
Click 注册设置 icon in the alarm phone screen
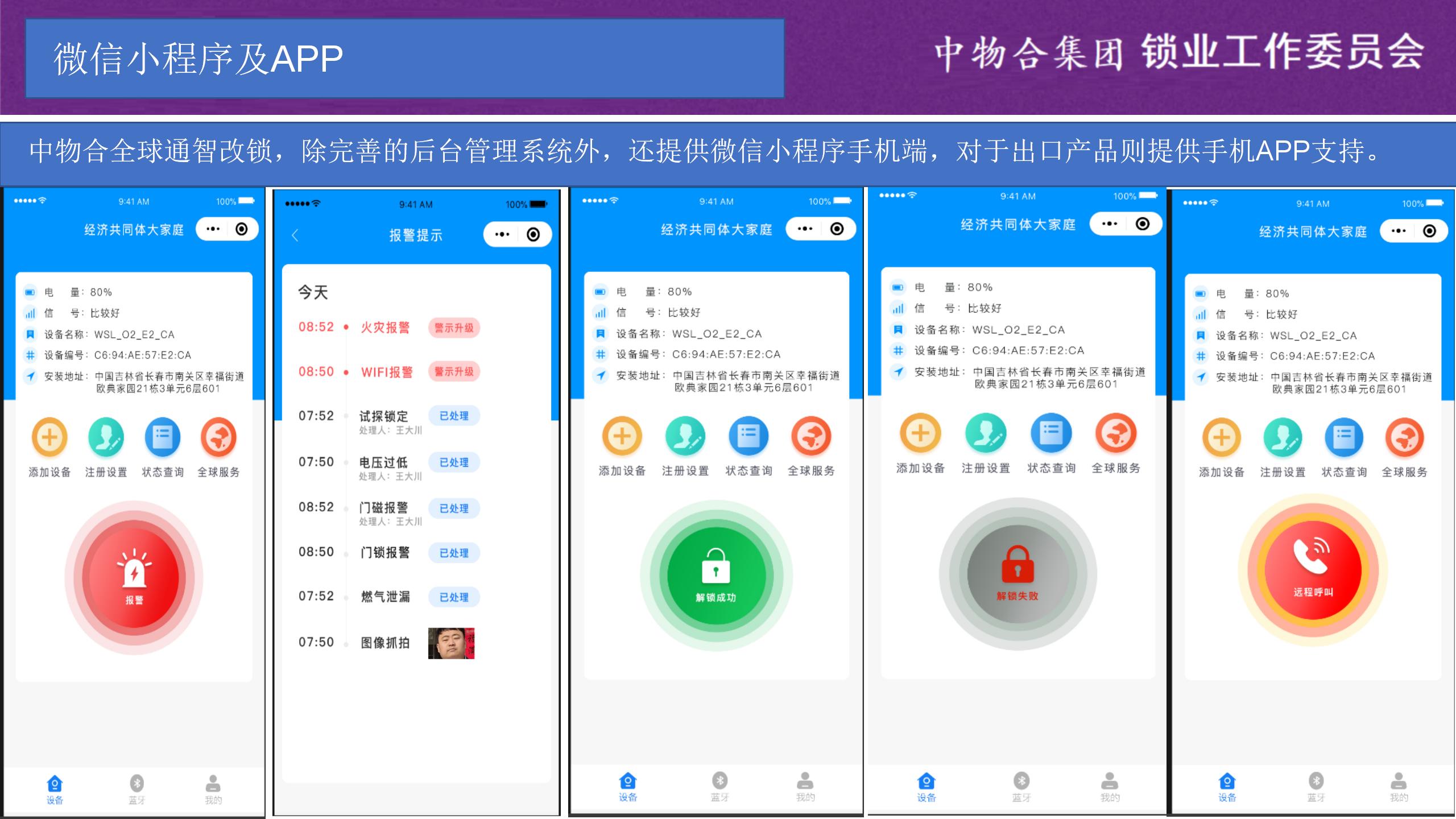pyautogui.click(x=106, y=438)
